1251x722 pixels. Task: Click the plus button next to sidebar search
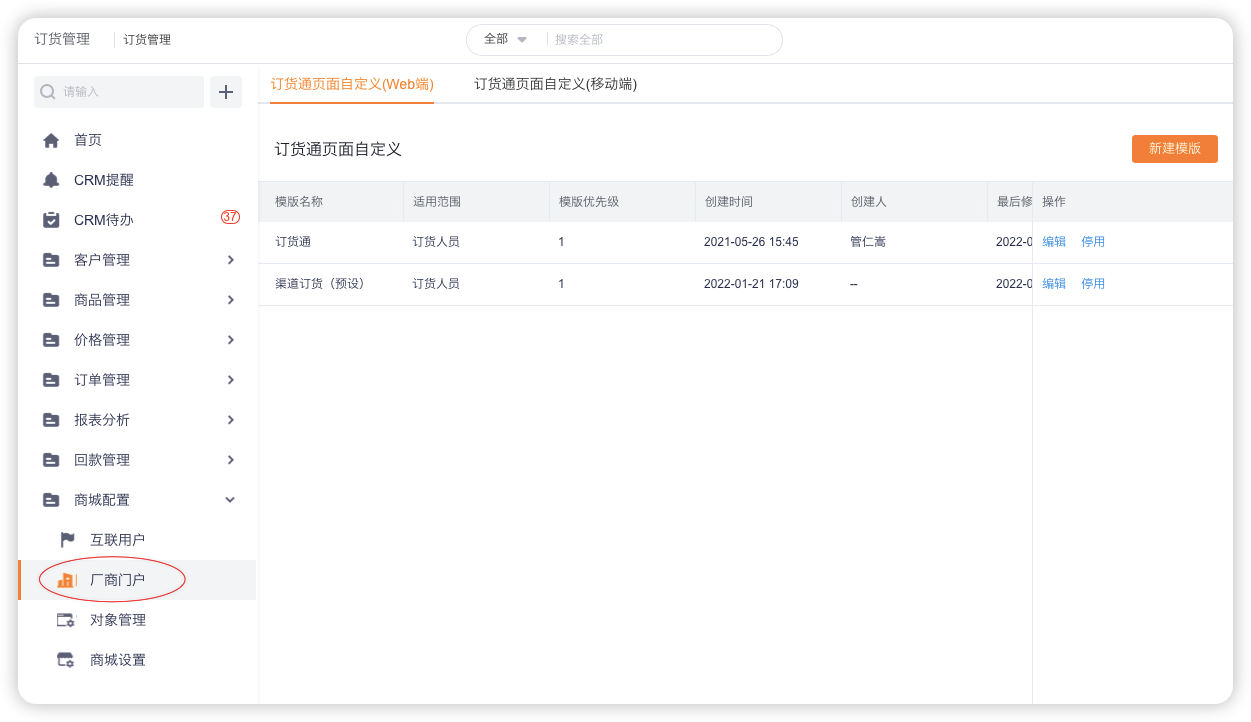226,92
